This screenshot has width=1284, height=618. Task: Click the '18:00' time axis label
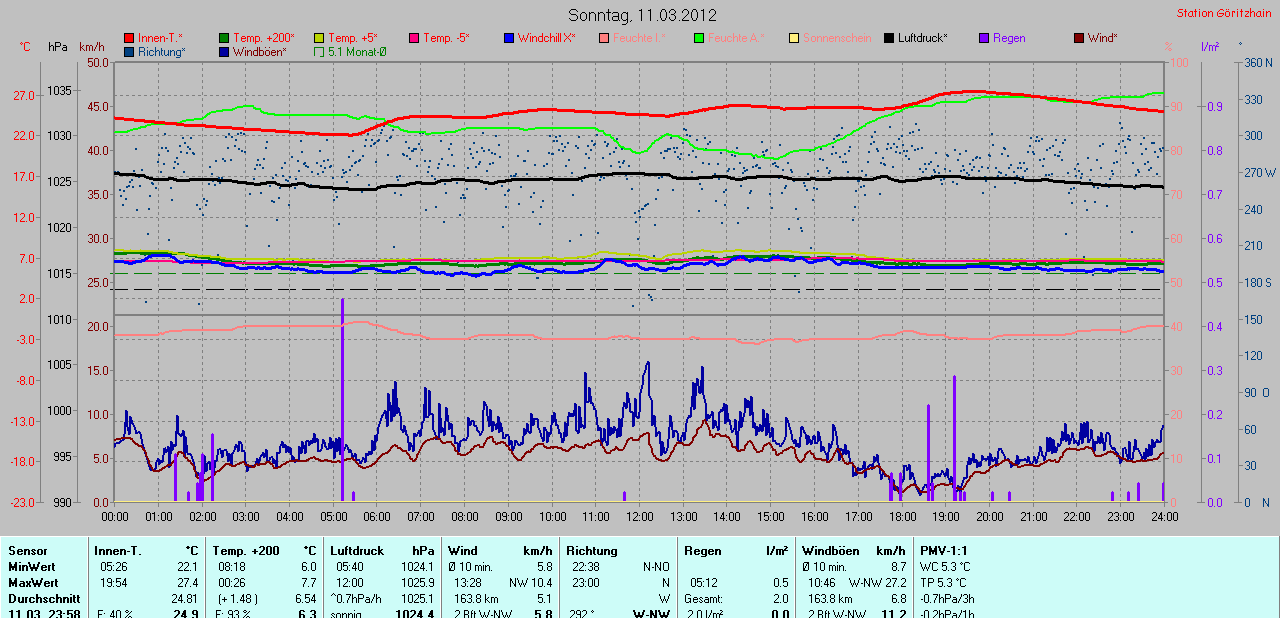(x=902, y=516)
